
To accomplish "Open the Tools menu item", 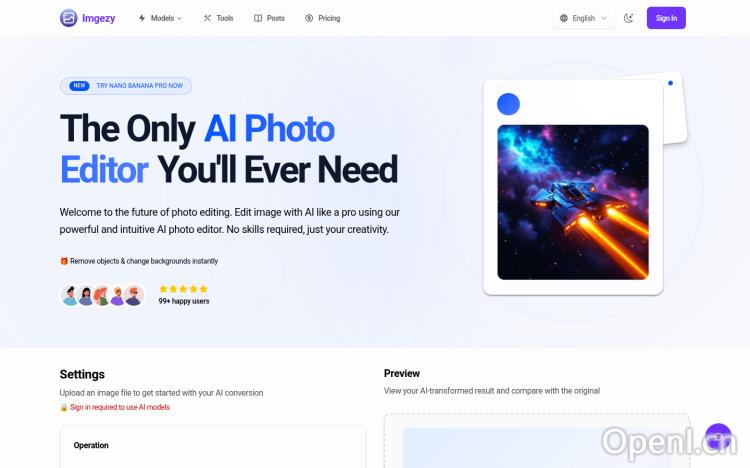I will pyautogui.click(x=219, y=18).
